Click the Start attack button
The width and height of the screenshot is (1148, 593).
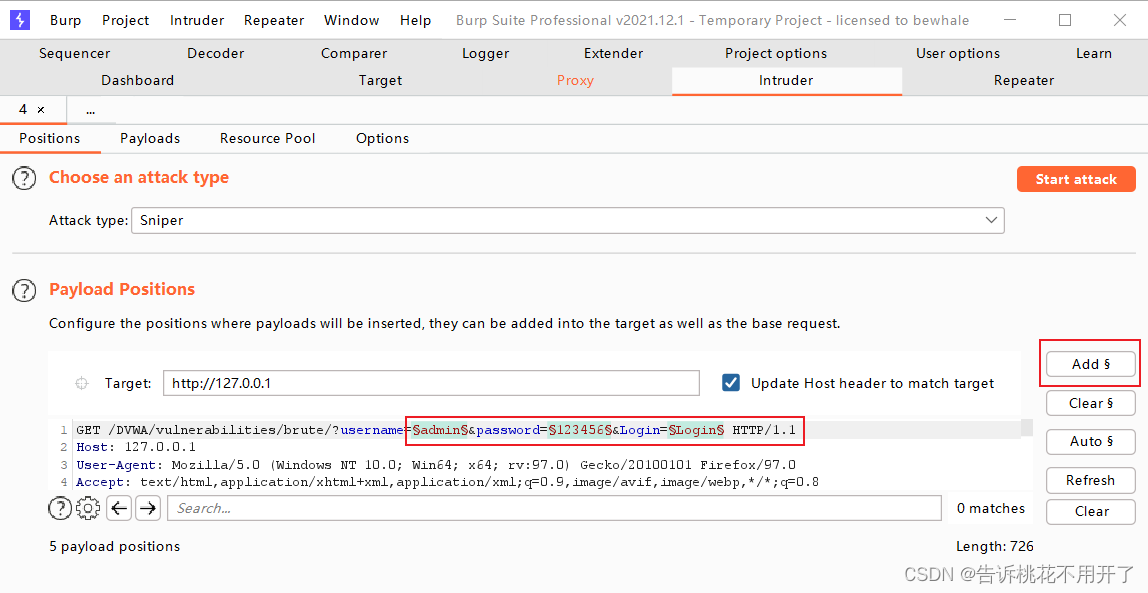pyautogui.click(x=1076, y=179)
